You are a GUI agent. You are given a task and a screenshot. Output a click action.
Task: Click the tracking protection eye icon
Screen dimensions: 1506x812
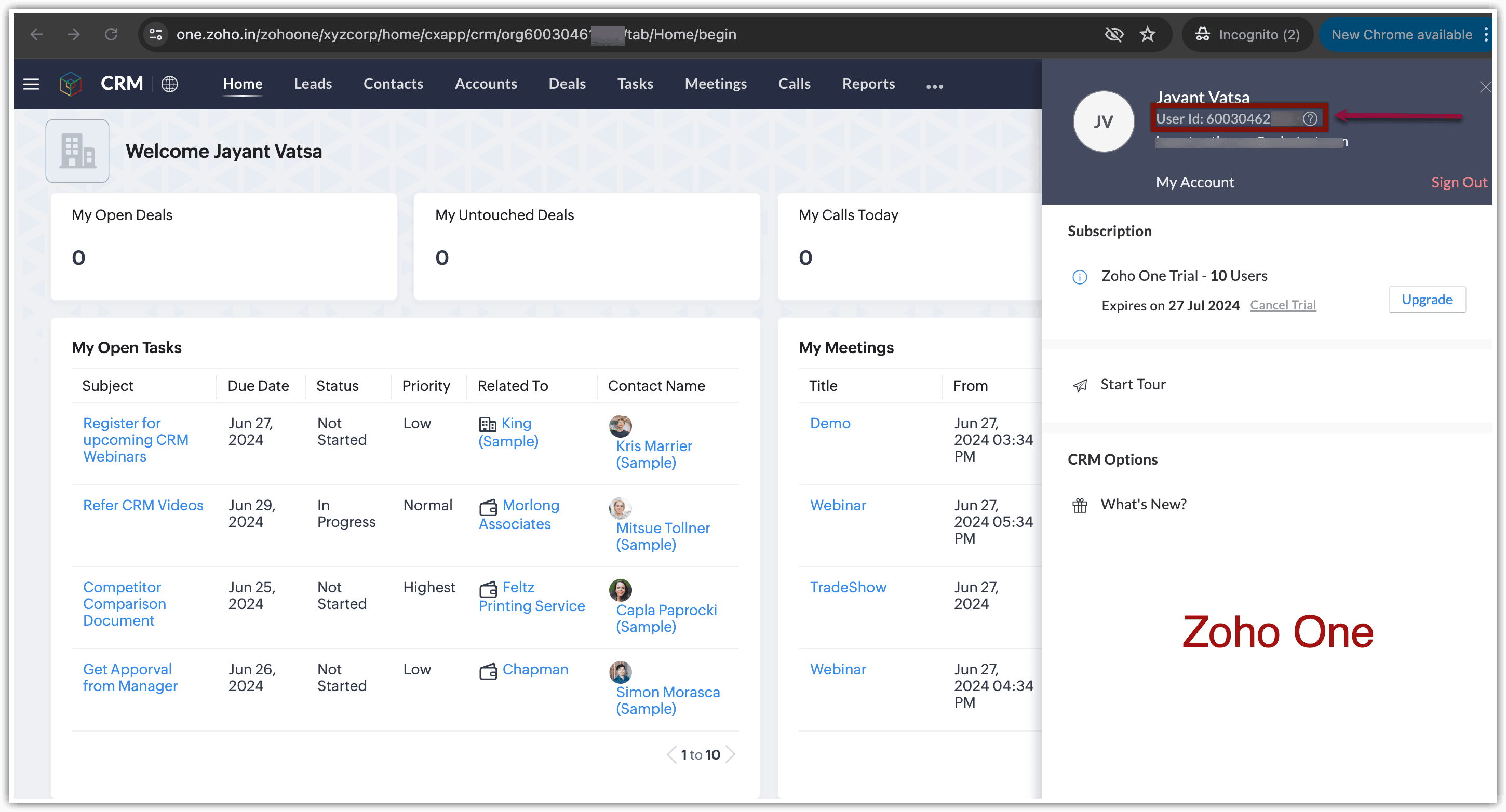point(1114,34)
